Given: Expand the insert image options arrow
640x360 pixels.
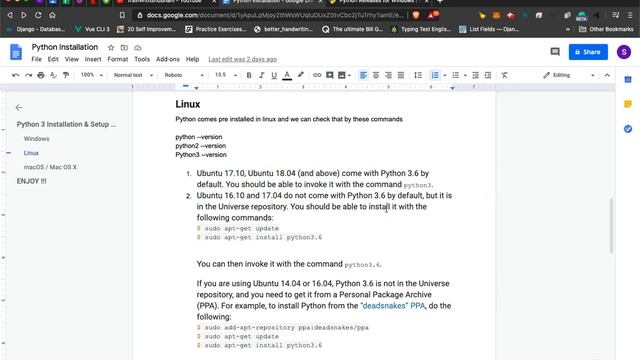Looking at the screenshot, I should click(349, 75).
